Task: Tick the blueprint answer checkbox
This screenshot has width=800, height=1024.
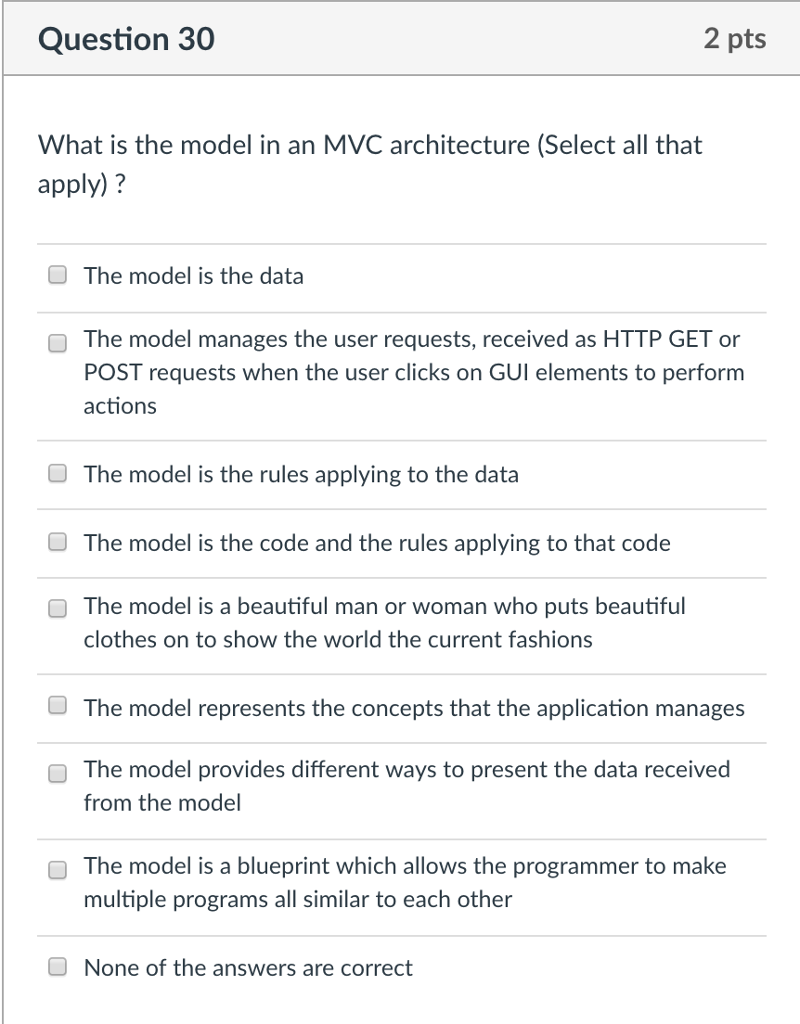Action: coord(57,870)
